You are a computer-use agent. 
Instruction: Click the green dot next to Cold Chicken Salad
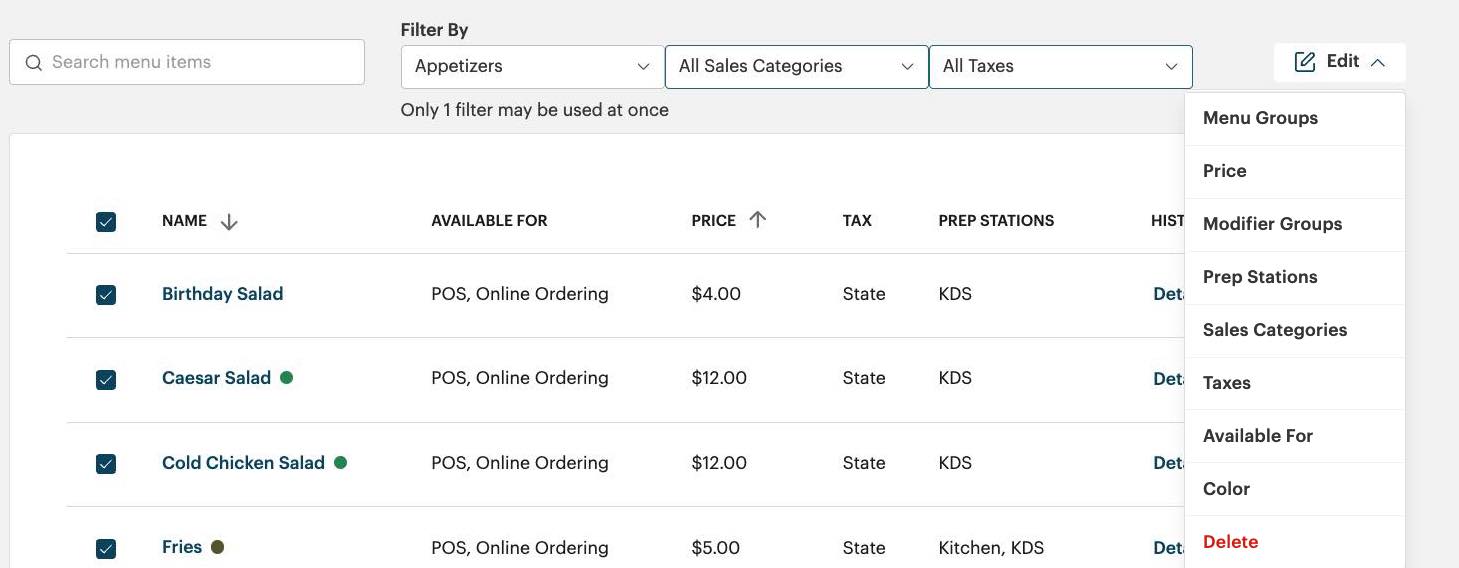coord(340,463)
